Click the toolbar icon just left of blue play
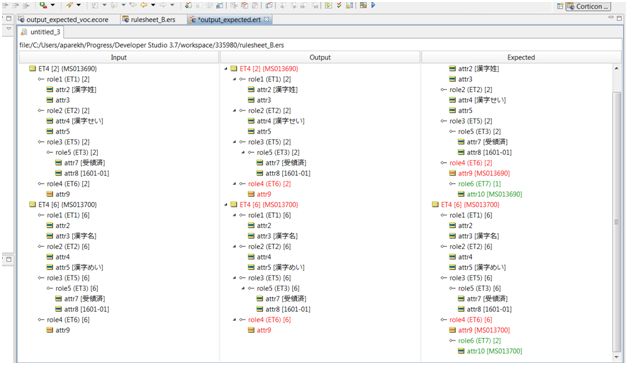The image size is (628, 365). (363, 5)
